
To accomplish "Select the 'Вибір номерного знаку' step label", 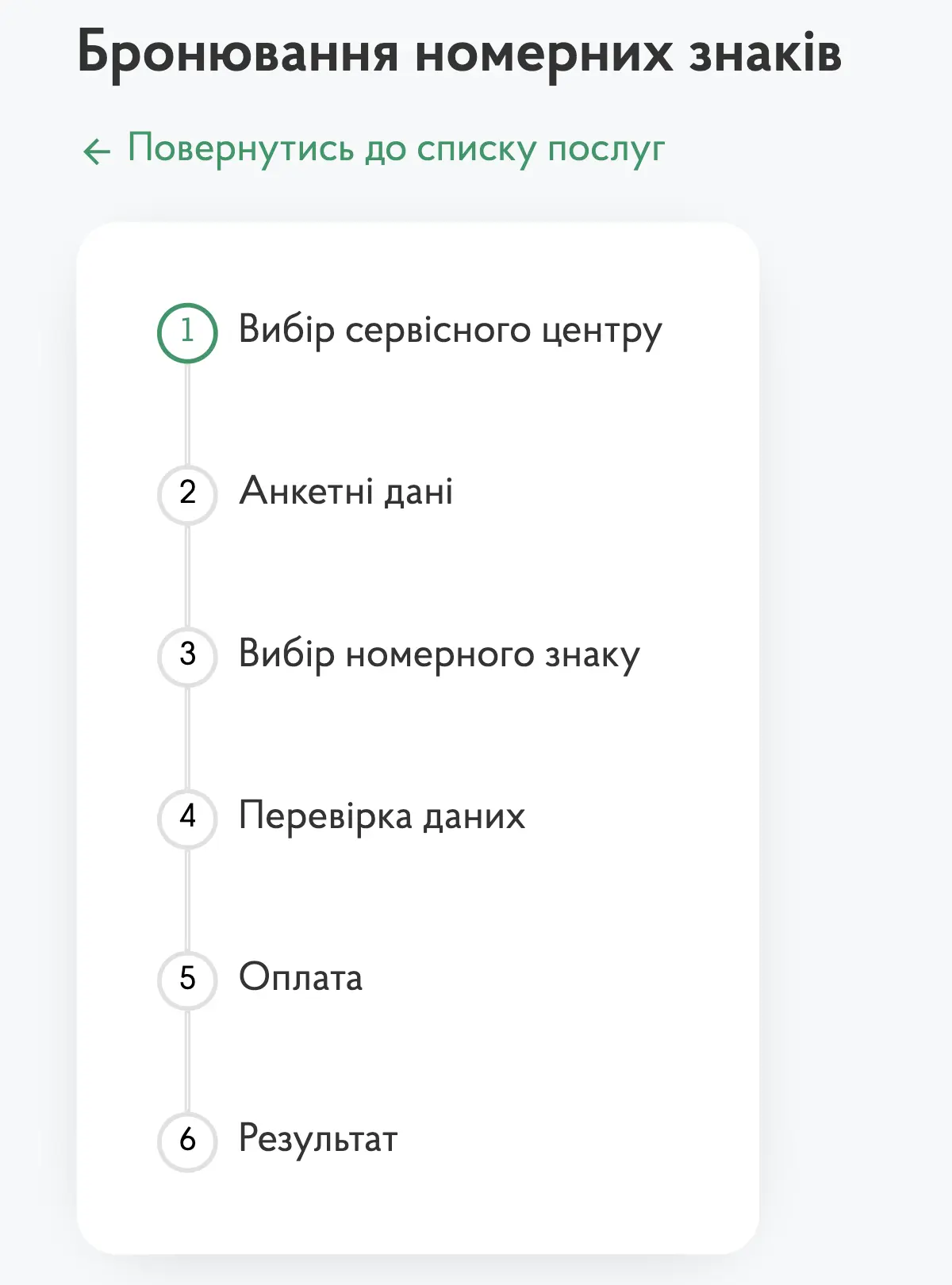I will pyautogui.click(x=439, y=655).
